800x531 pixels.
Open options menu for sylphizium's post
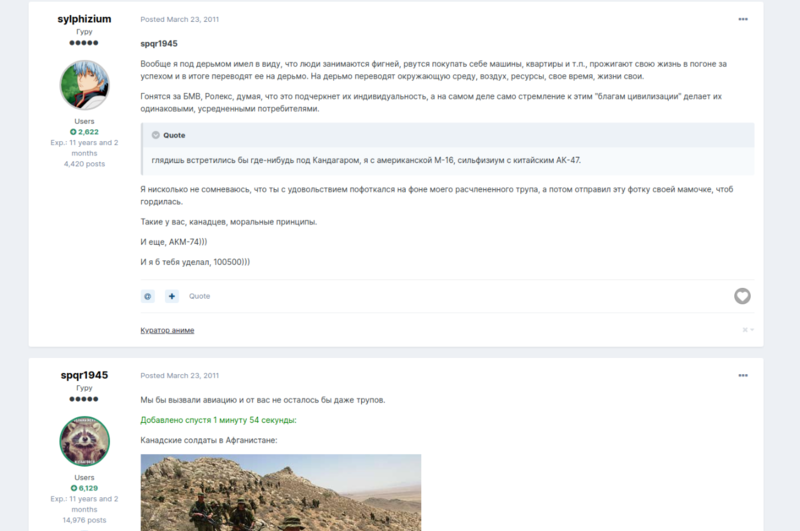(743, 19)
